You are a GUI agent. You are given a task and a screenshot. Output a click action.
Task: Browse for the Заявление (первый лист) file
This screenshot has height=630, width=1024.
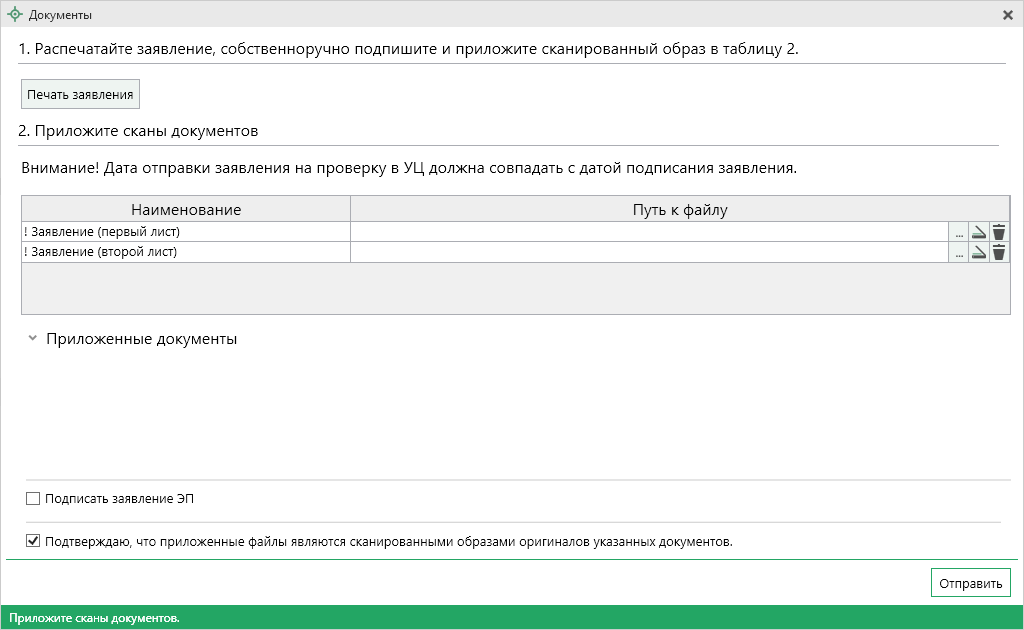pyautogui.click(x=959, y=232)
